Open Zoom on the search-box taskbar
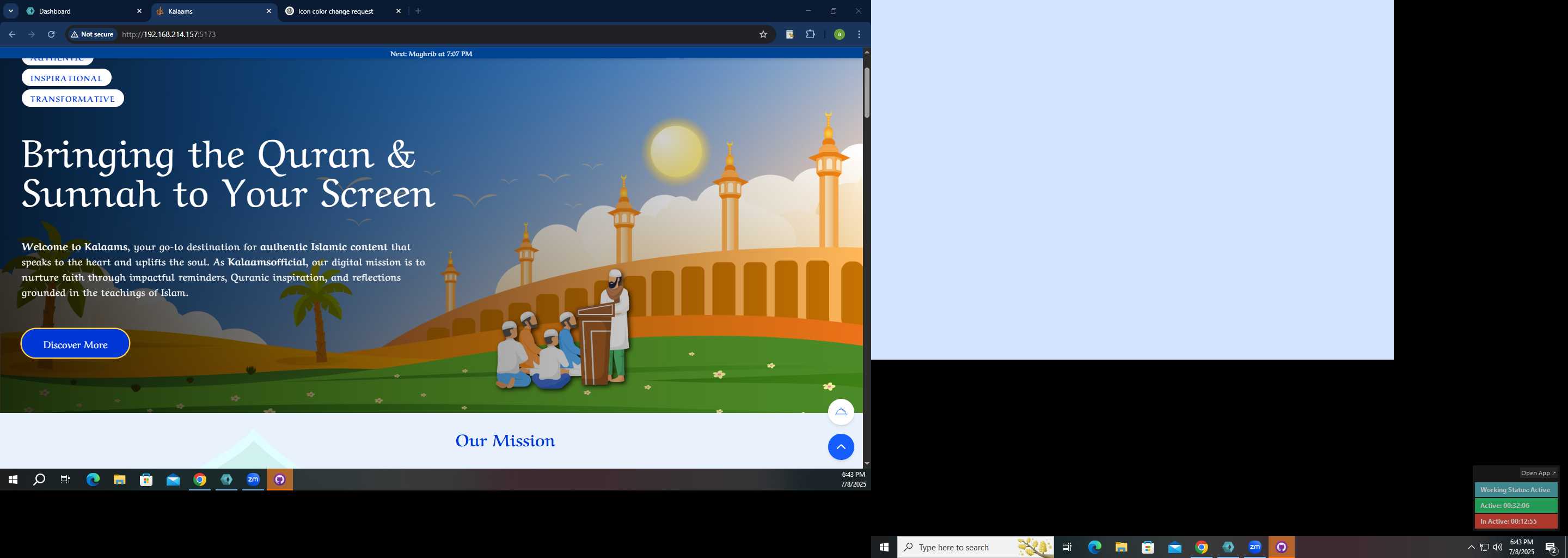 [x=1255, y=548]
